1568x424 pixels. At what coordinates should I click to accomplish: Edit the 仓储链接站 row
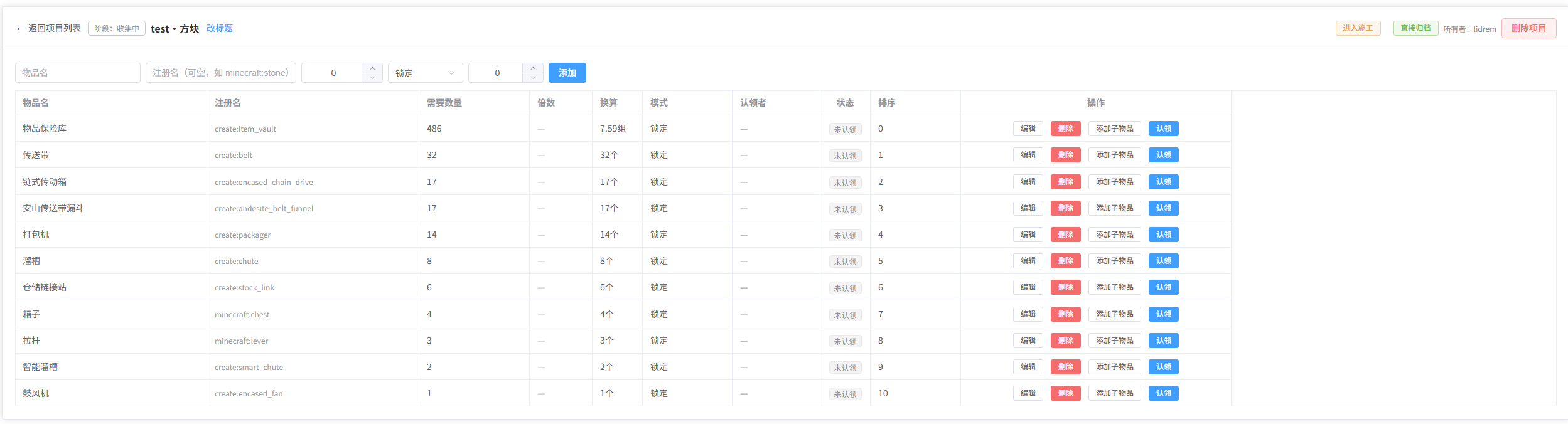[x=1028, y=287]
